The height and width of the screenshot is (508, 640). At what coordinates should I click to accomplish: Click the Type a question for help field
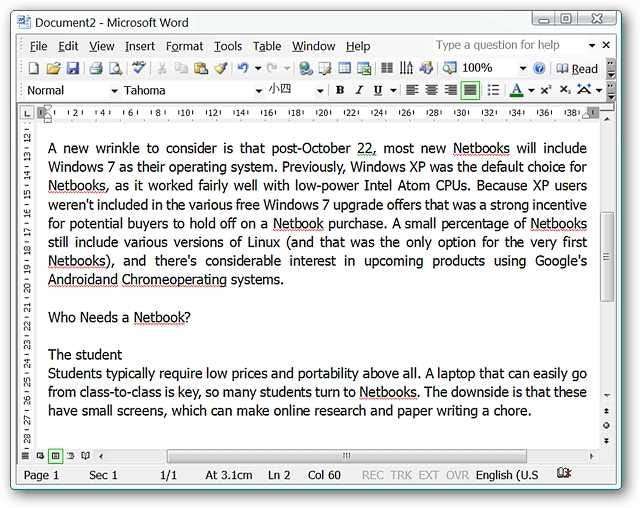(x=508, y=45)
